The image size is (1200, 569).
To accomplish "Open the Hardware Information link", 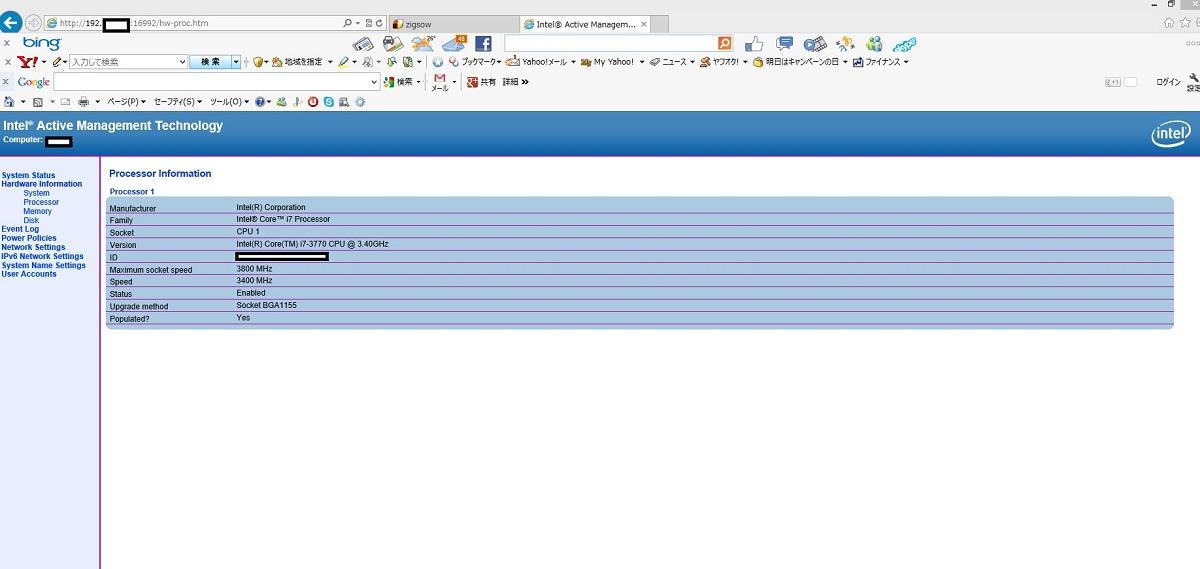I will [42, 184].
